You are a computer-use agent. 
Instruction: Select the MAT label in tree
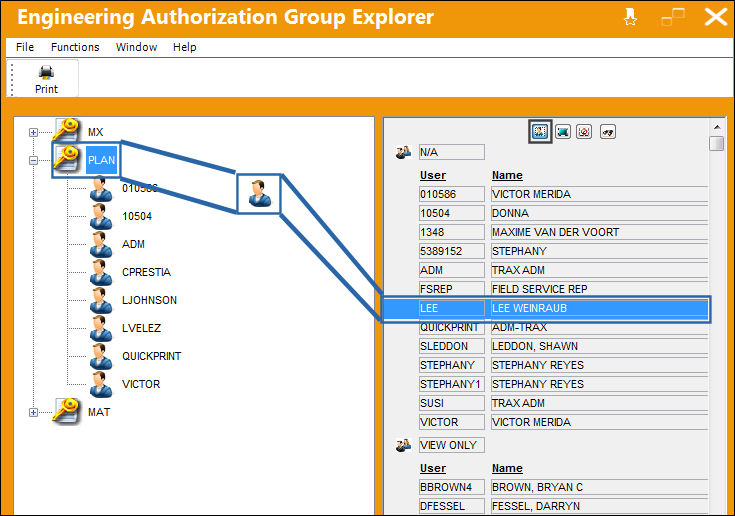tap(99, 412)
